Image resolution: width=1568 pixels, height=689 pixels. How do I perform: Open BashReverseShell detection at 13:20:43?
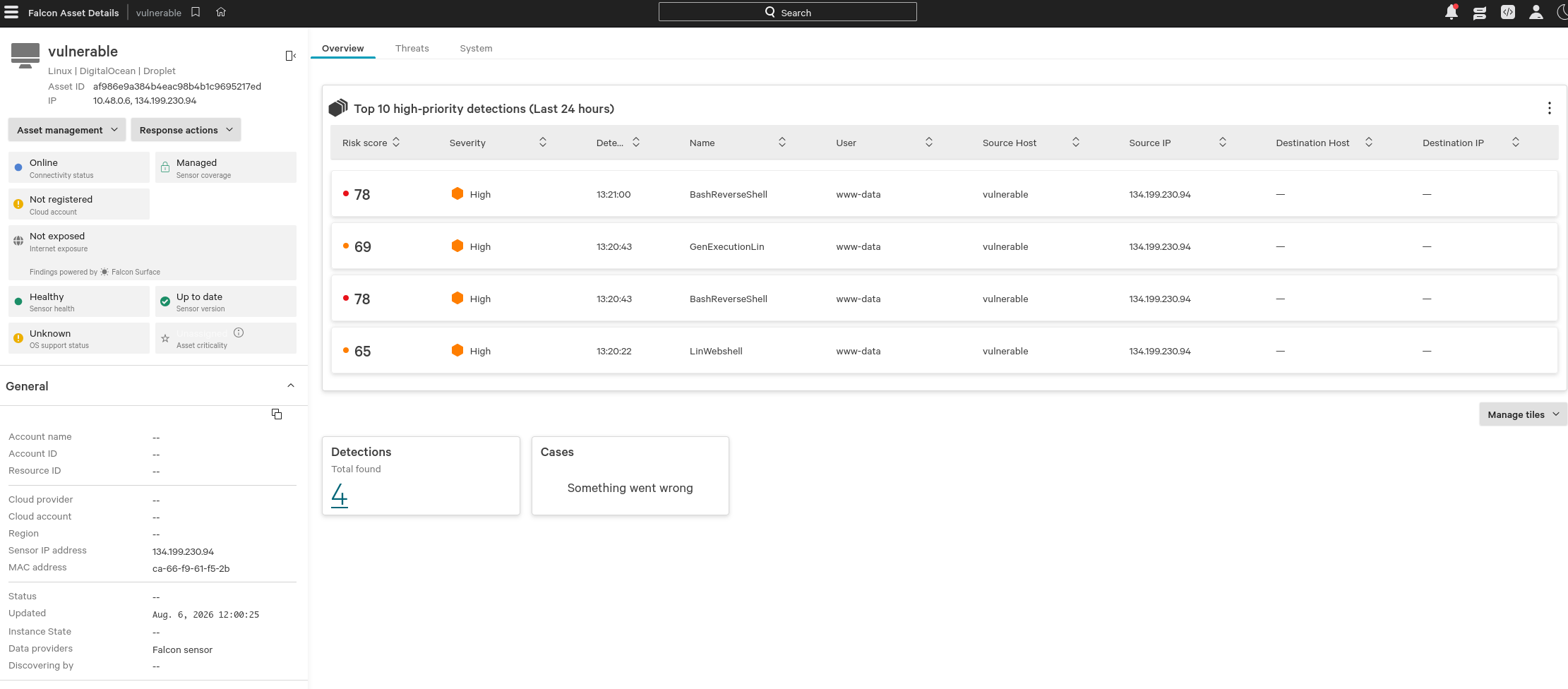tap(945, 299)
